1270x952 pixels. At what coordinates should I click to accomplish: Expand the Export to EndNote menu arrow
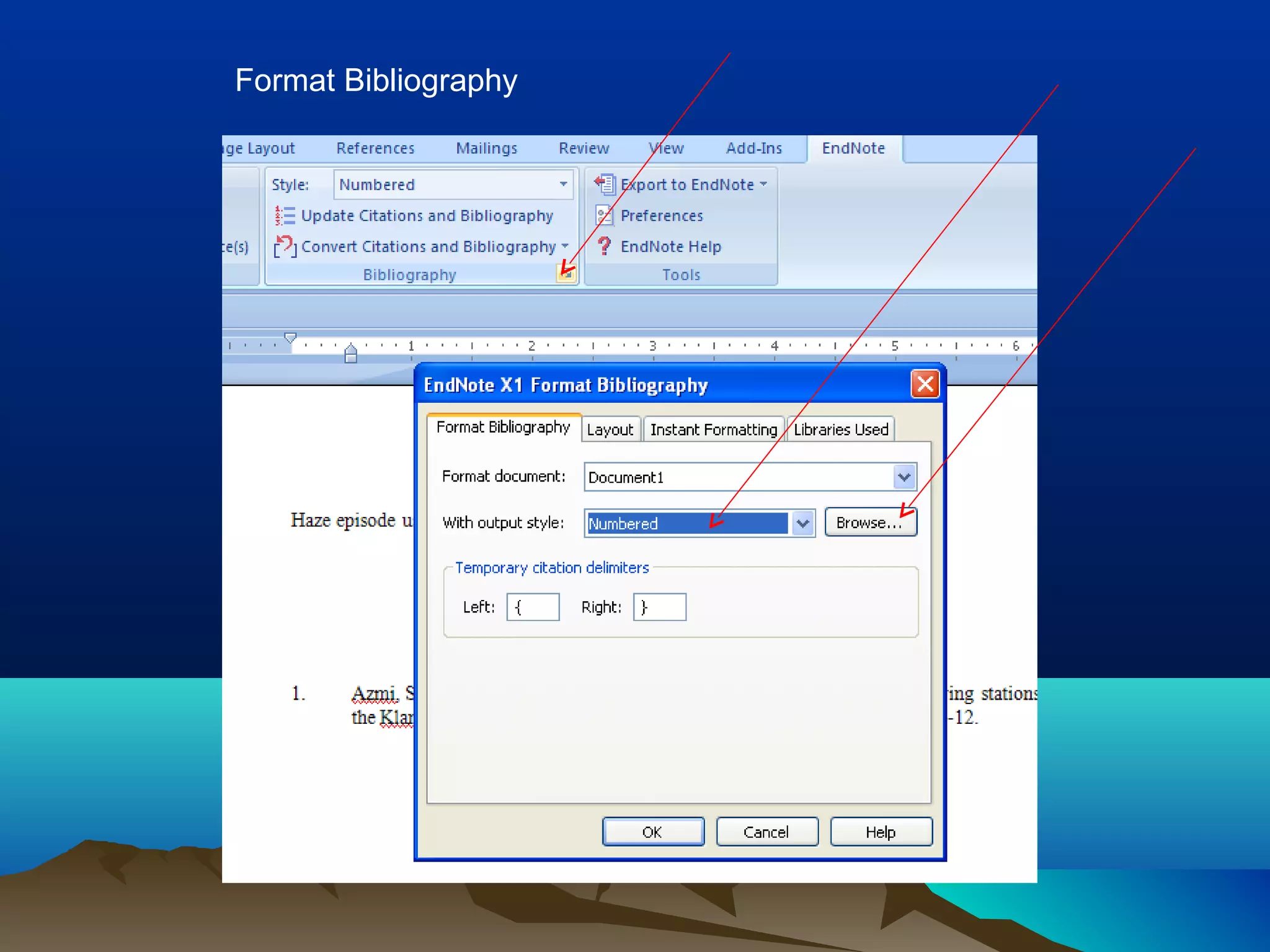click(763, 184)
